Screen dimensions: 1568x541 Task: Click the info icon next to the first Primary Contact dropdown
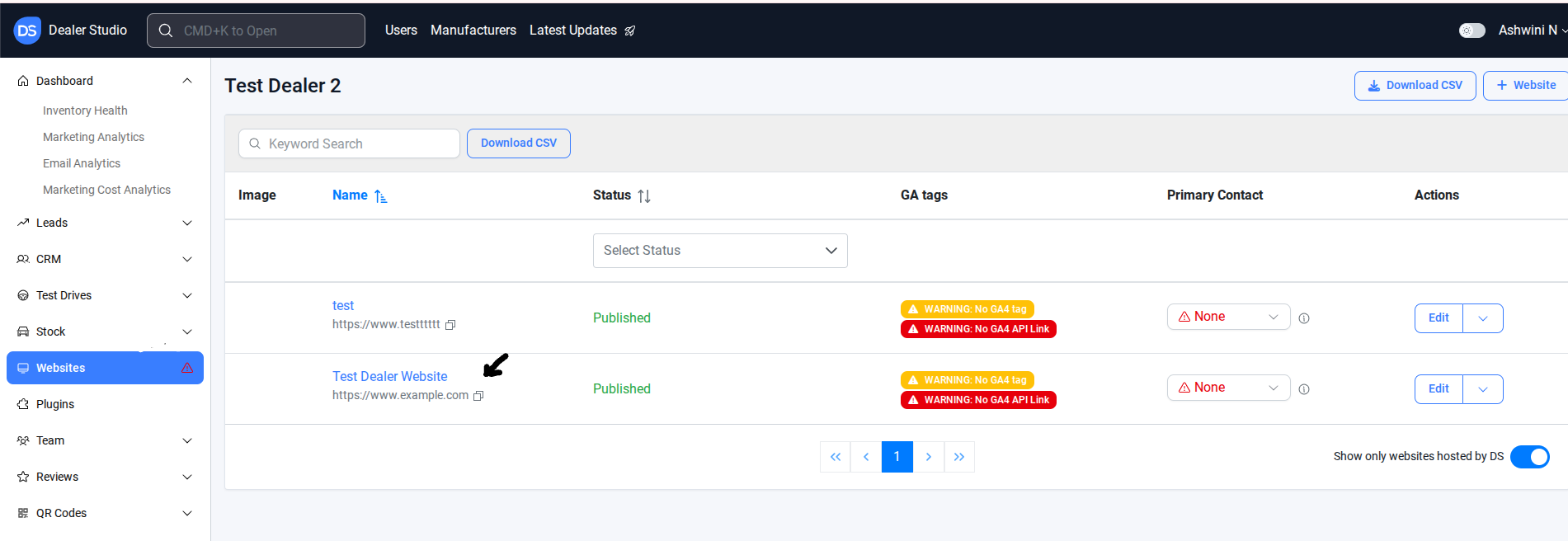[x=1304, y=318]
